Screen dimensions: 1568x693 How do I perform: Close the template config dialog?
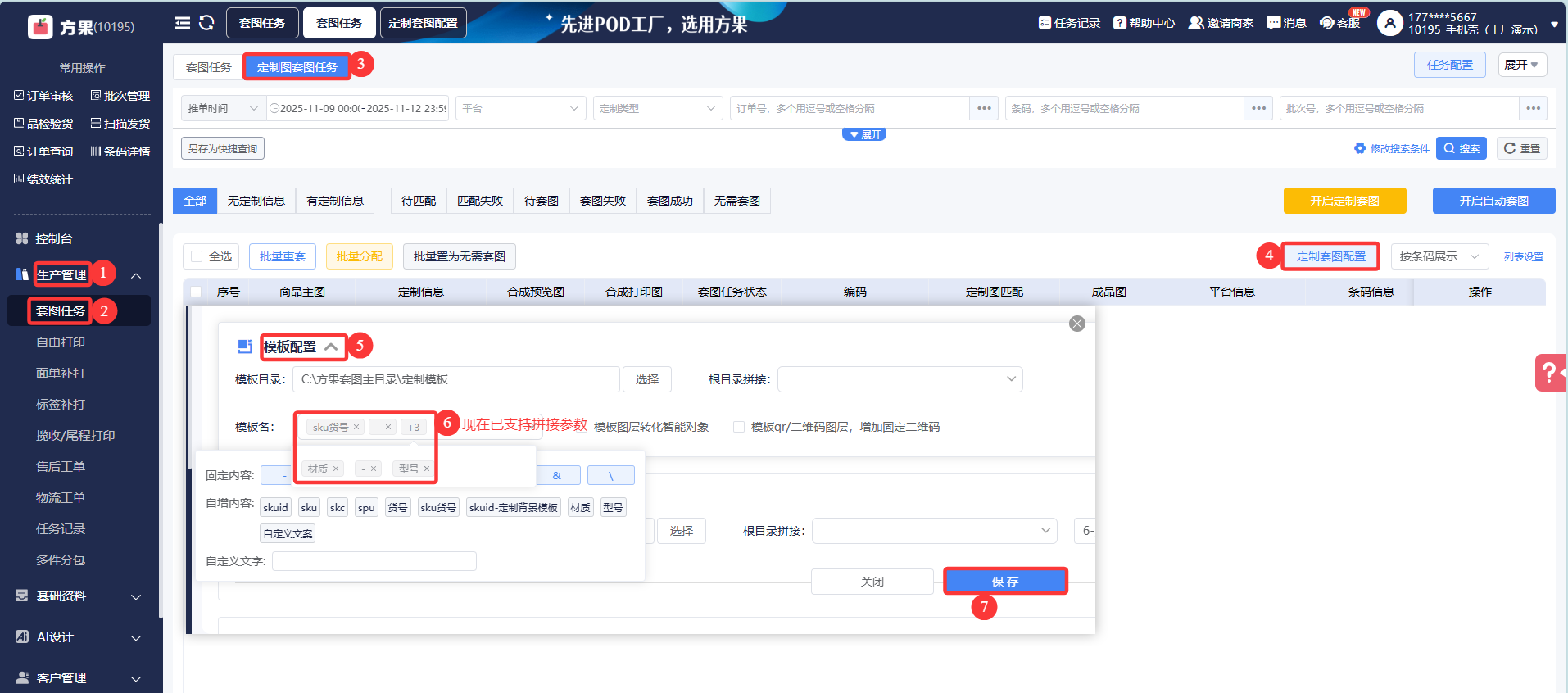click(x=1077, y=324)
